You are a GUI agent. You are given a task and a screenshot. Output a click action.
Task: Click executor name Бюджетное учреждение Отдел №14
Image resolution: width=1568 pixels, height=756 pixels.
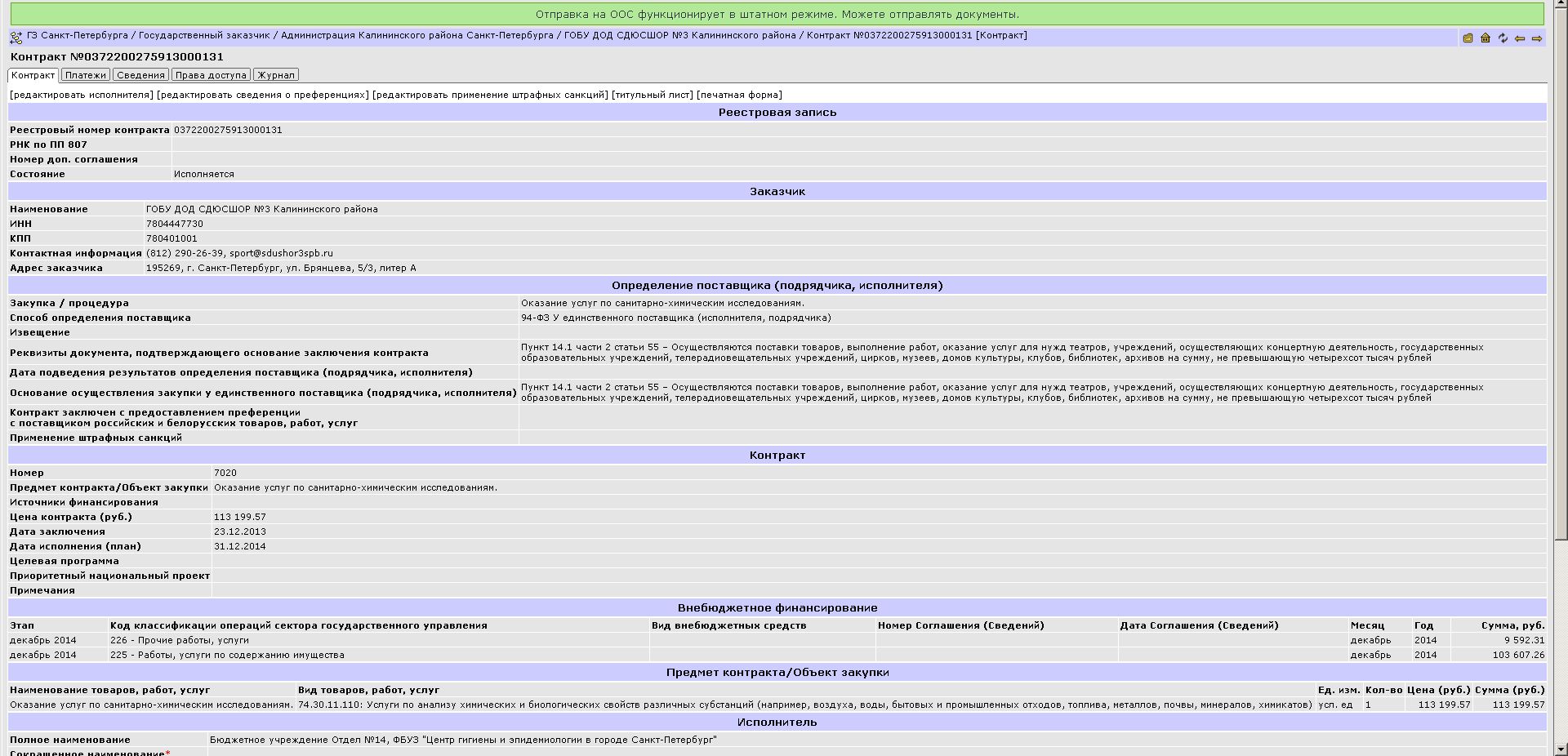[x=463, y=740]
